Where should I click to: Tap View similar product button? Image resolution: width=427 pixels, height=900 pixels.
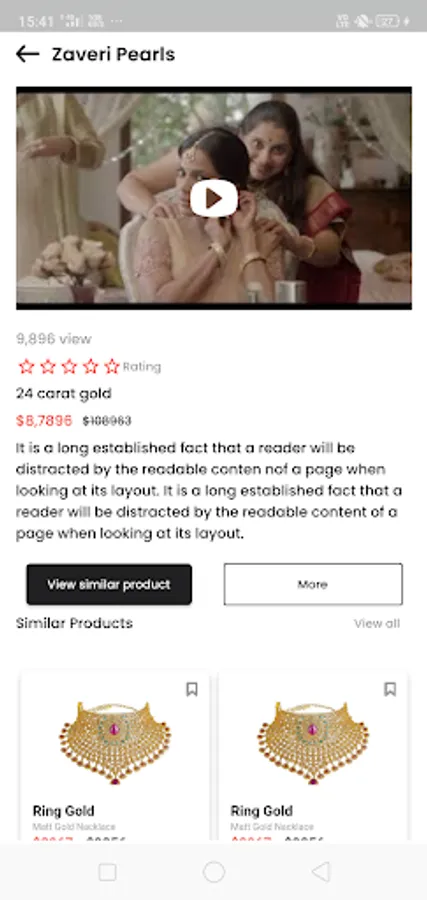109,584
